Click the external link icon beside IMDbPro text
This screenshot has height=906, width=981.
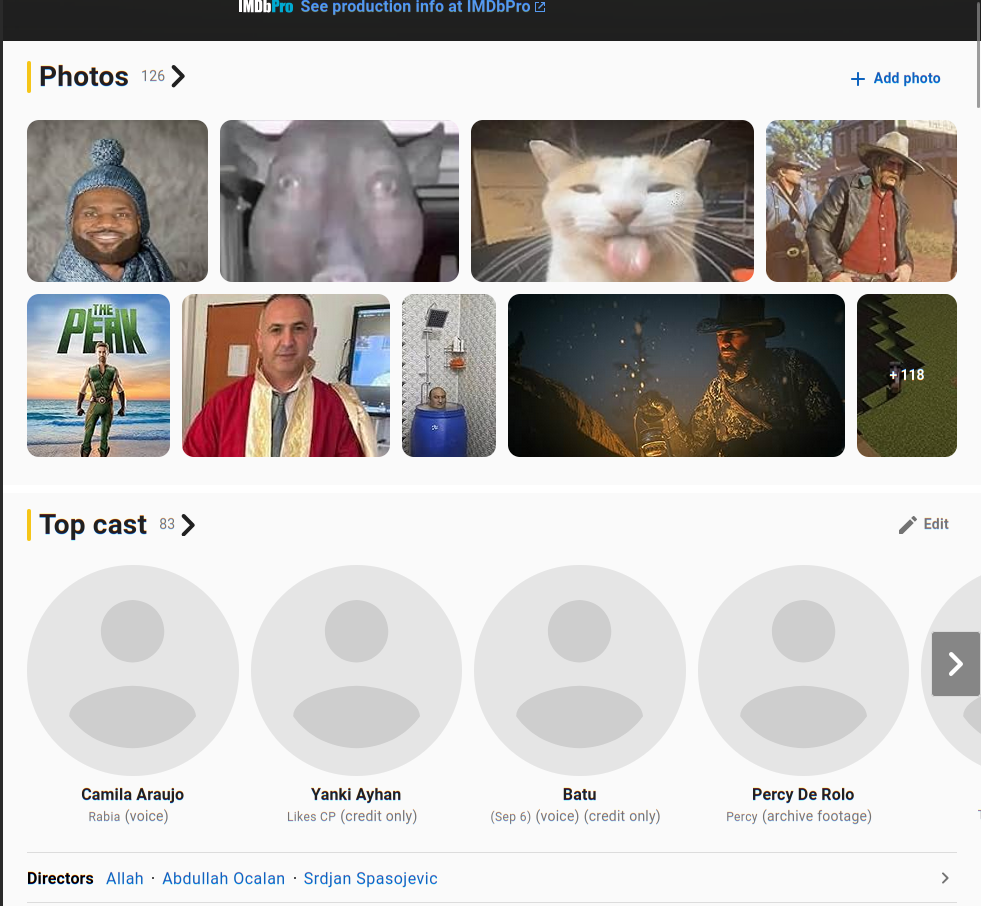[x=540, y=7]
